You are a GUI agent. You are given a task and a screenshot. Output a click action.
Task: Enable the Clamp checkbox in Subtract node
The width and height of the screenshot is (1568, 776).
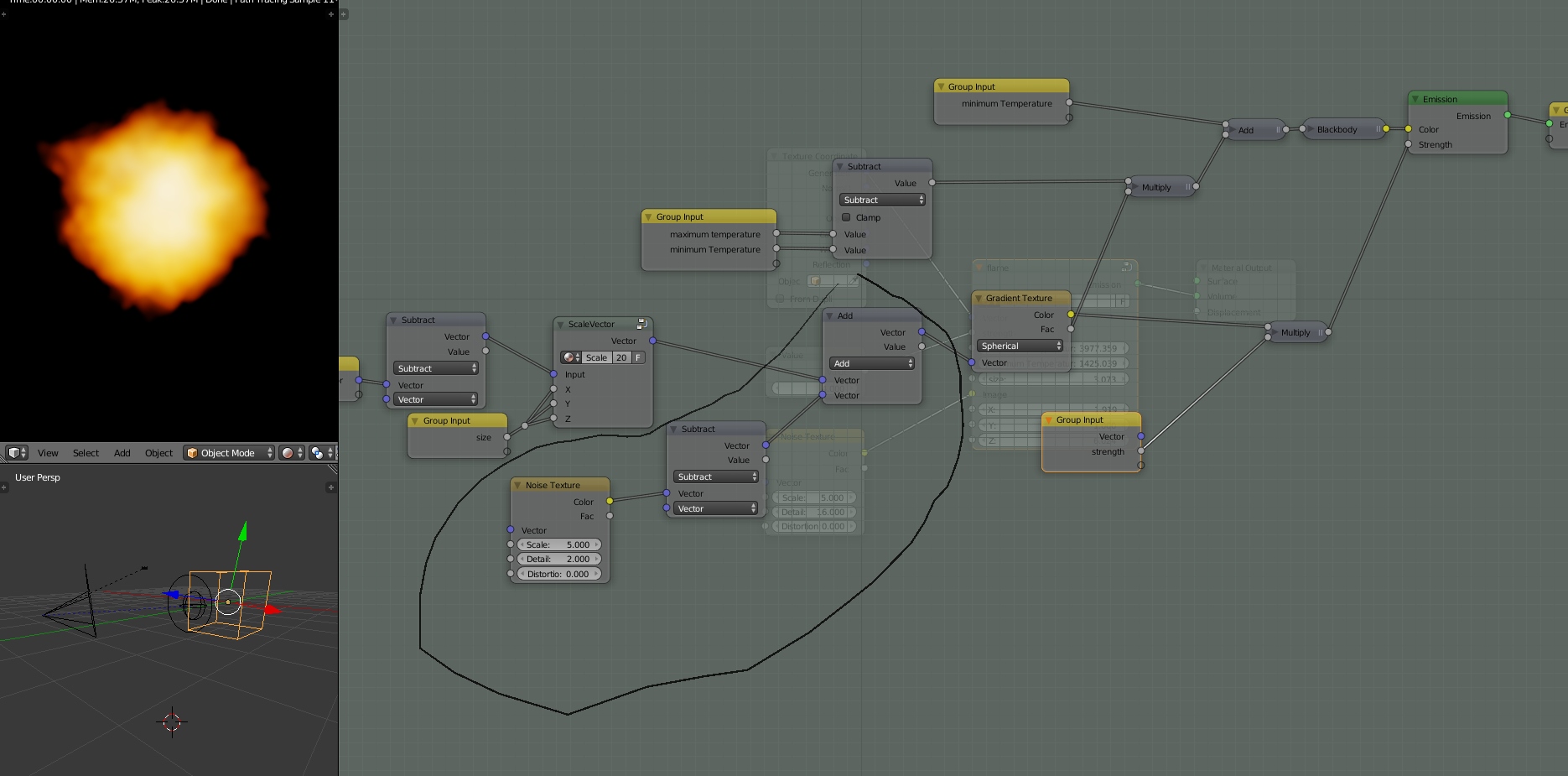click(846, 217)
